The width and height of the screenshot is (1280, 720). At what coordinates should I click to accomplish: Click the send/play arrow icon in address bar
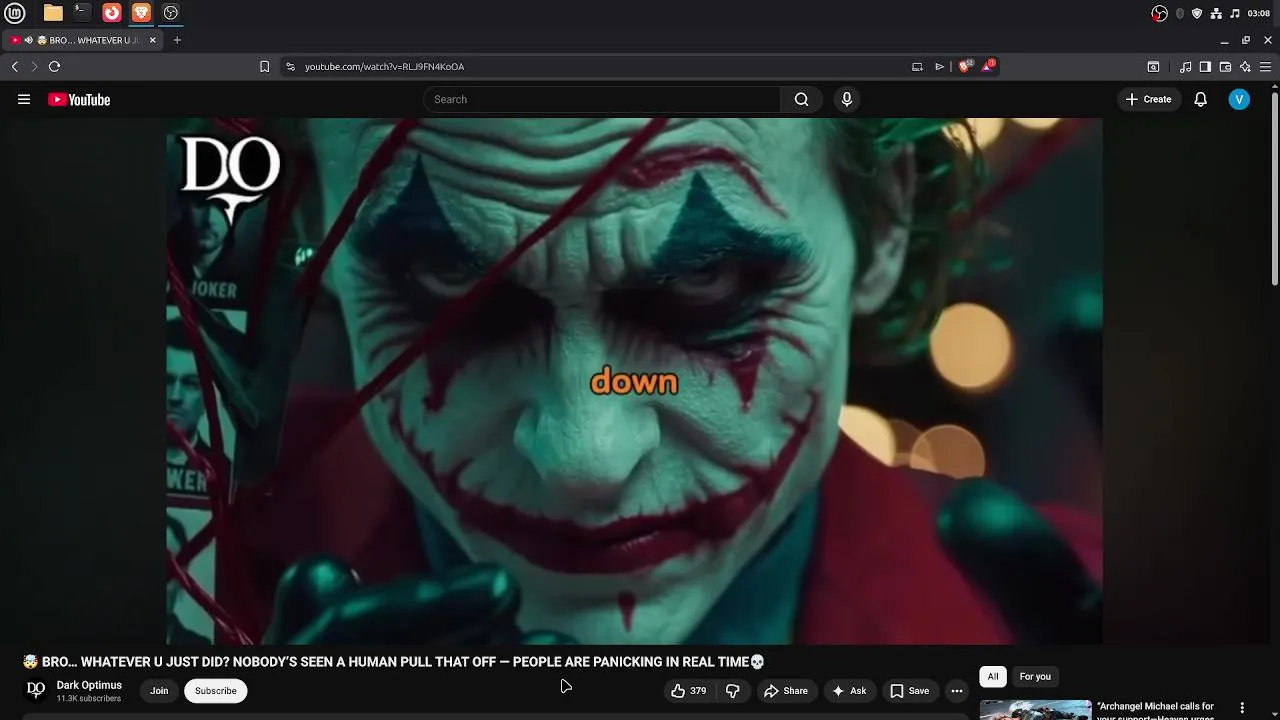pos(940,66)
